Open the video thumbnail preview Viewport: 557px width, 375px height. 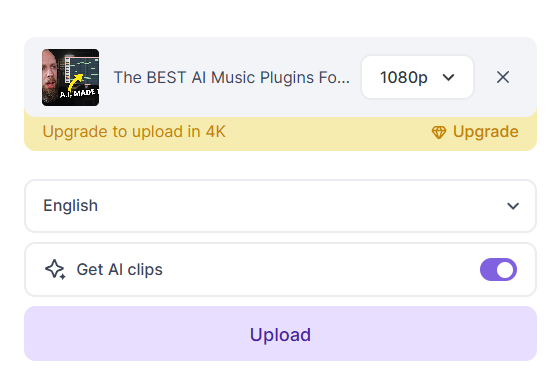[70, 77]
